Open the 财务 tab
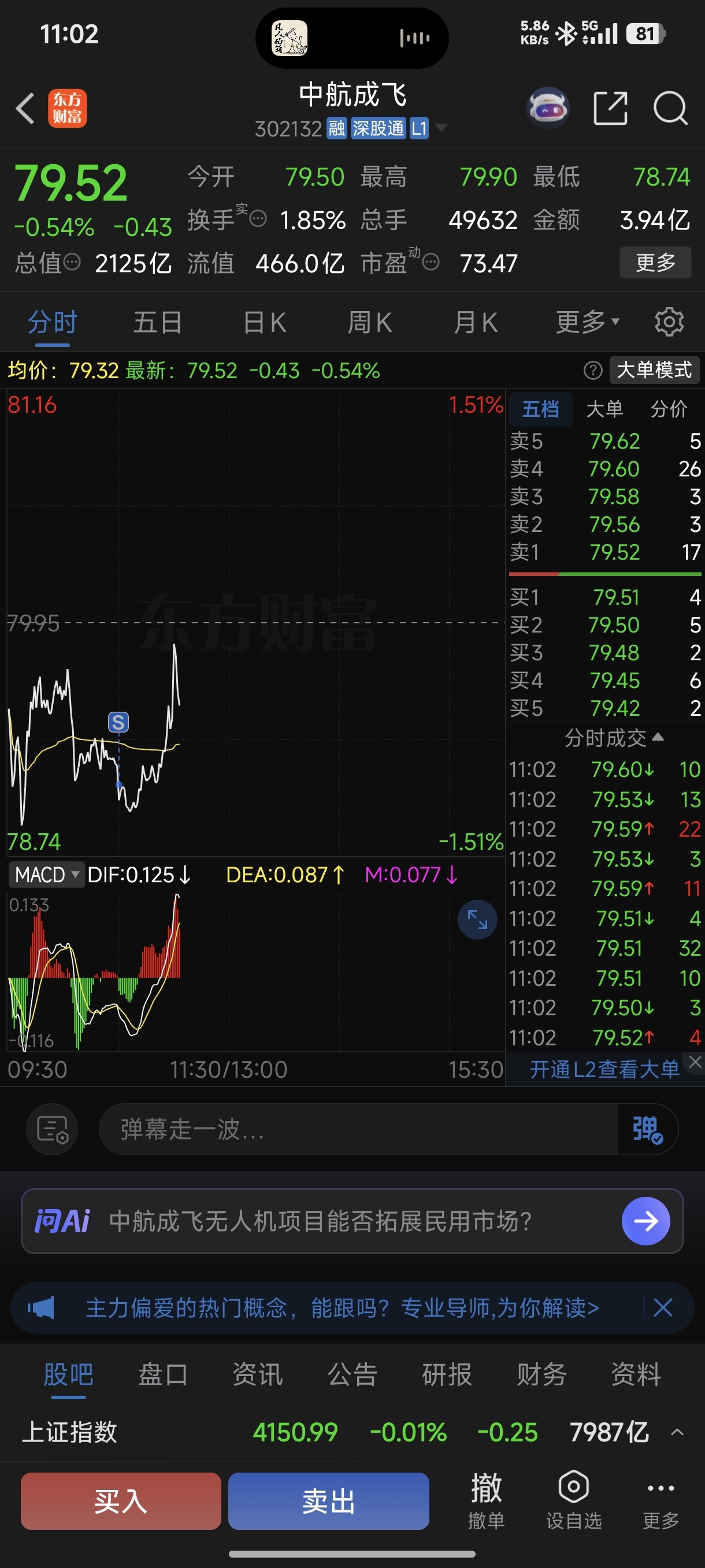This screenshot has width=705, height=1568. coord(541,1374)
